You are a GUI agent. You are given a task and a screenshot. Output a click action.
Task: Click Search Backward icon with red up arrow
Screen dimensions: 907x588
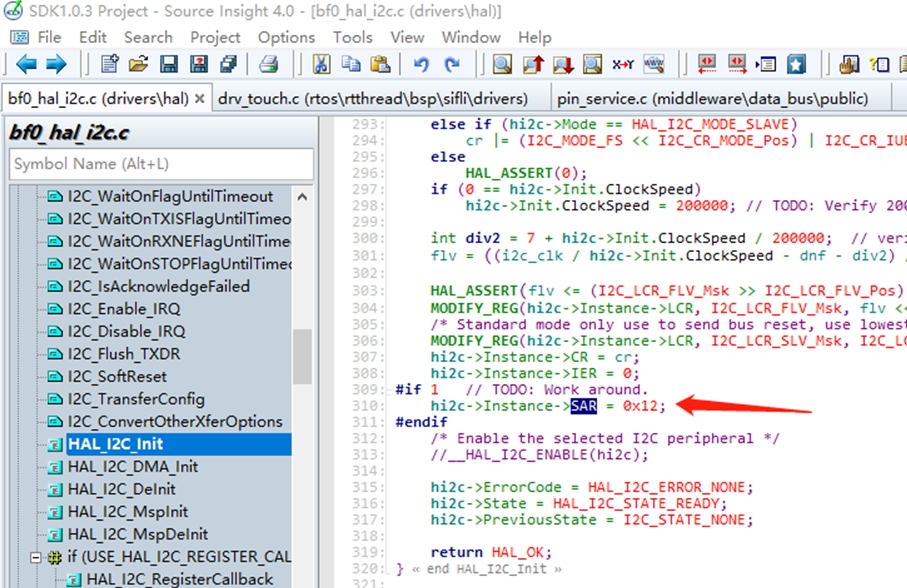pyautogui.click(x=533, y=64)
